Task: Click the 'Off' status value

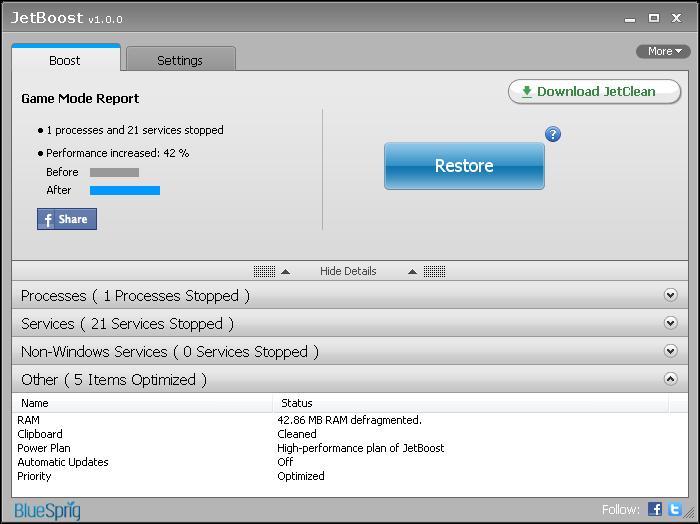Action: click(285, 462)
